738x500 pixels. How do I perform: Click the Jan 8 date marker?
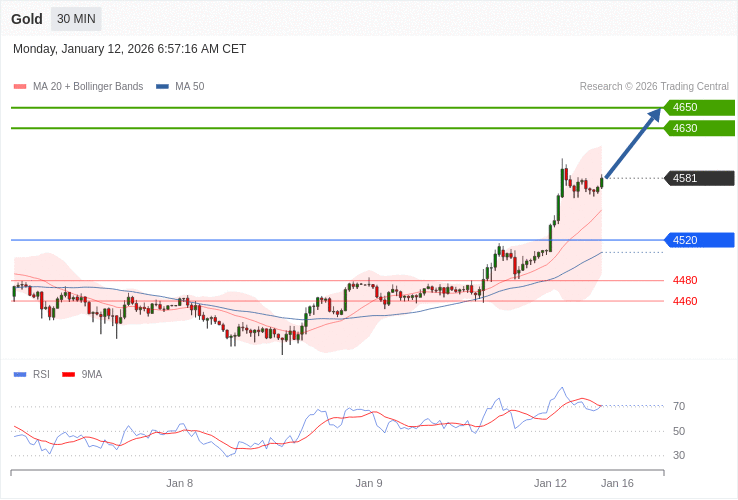(180, 483)
